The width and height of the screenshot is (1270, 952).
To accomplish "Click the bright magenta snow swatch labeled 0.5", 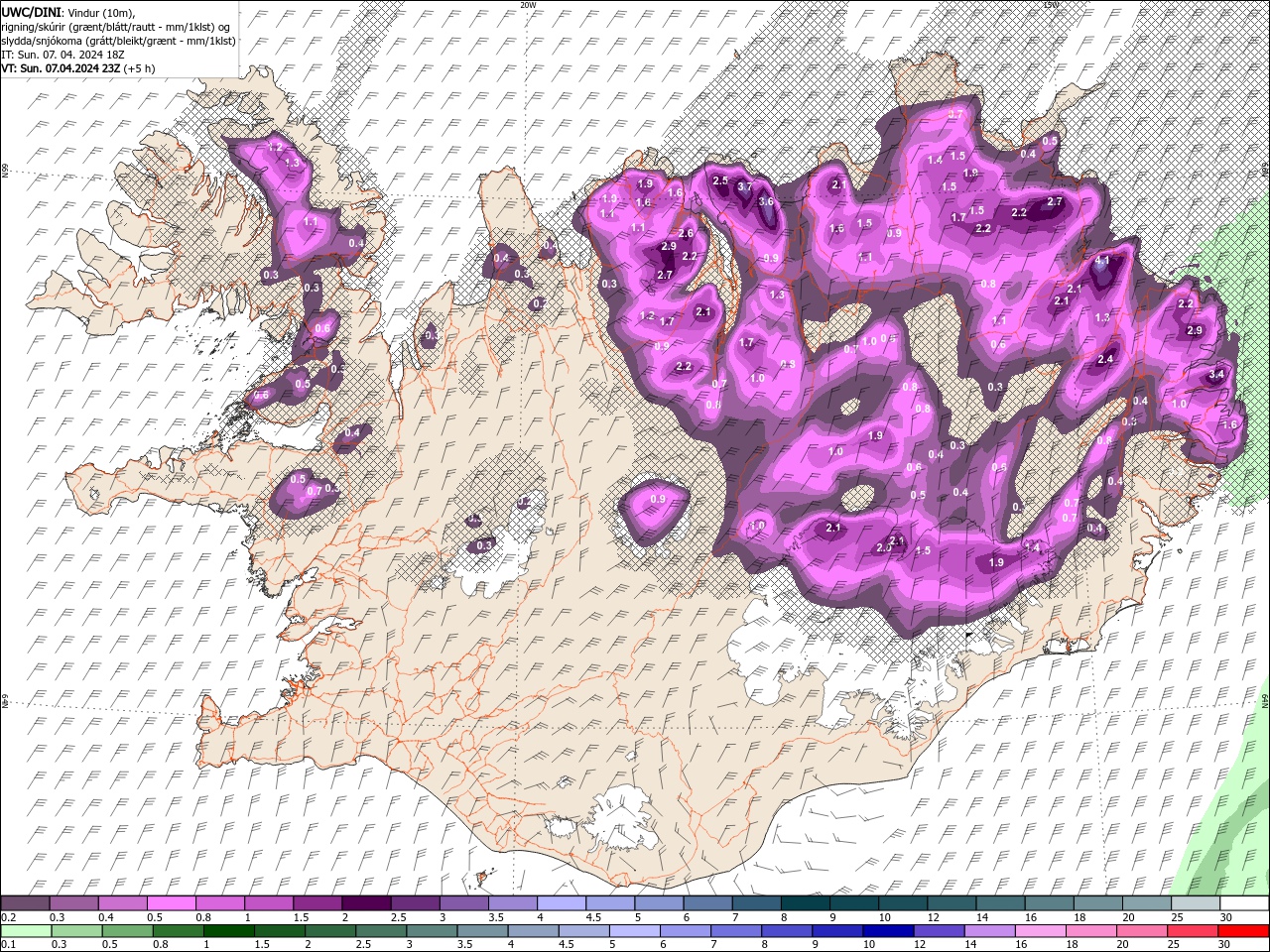I will [171, 903].
